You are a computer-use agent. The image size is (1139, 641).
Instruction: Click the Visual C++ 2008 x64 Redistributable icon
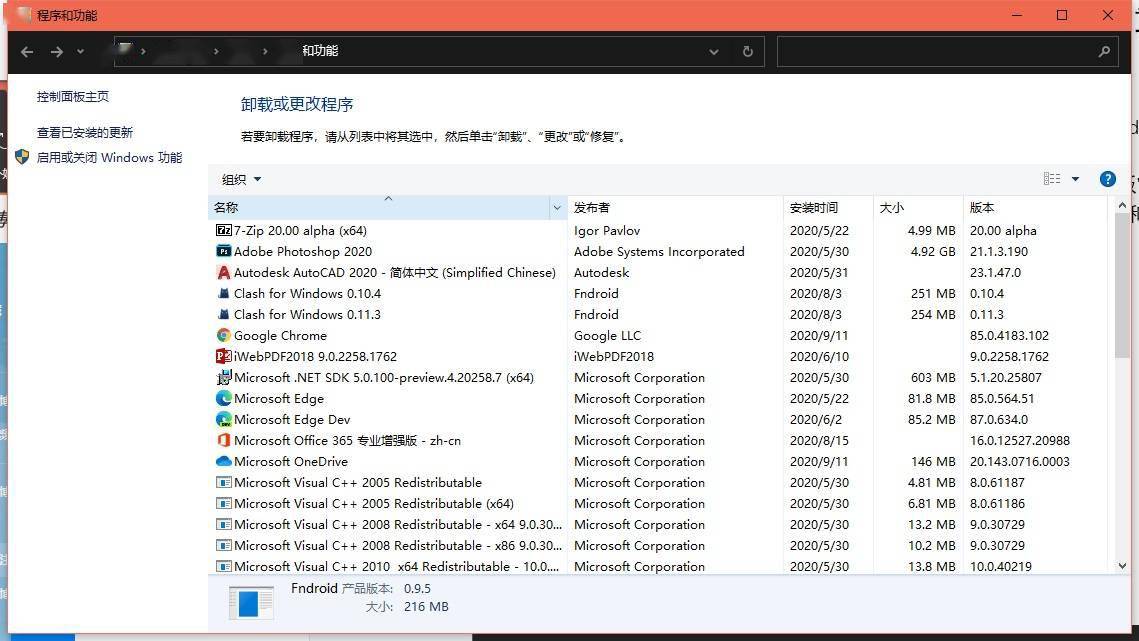[x=224, y=525]
